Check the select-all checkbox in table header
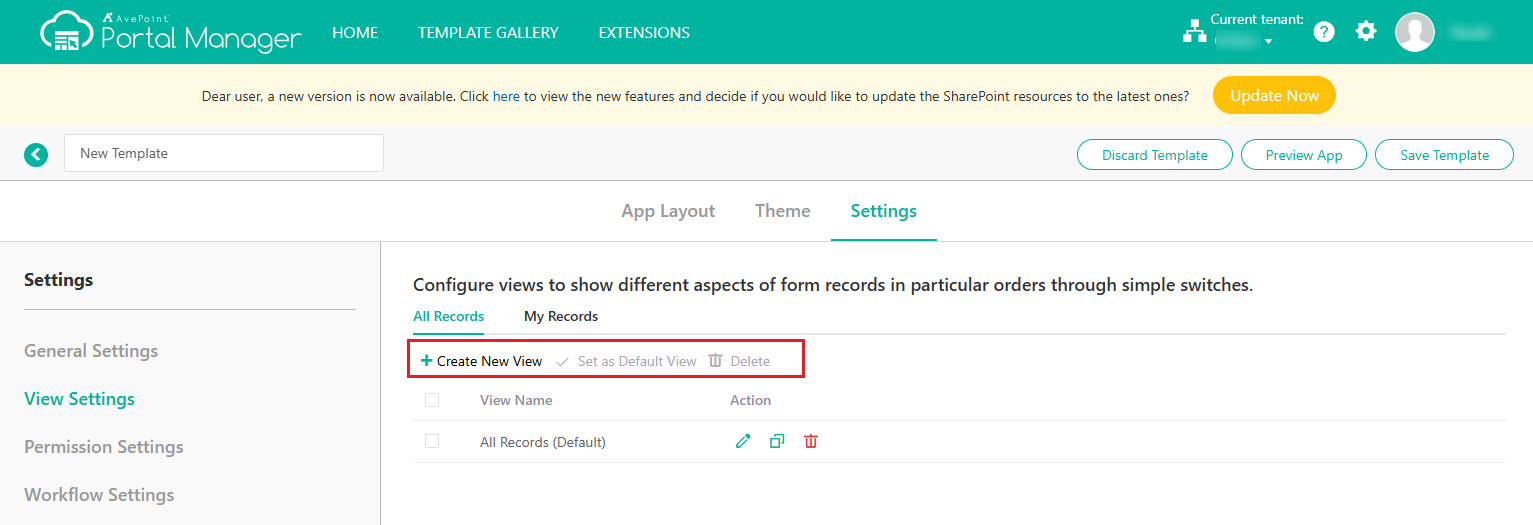The width and height of the screenshot is (1533, 525). tap(432, 400)
